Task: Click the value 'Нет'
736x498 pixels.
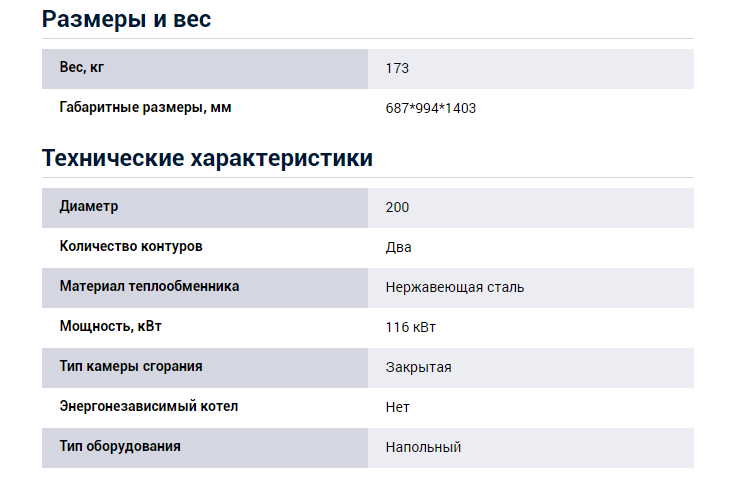Action: point(398,407)
